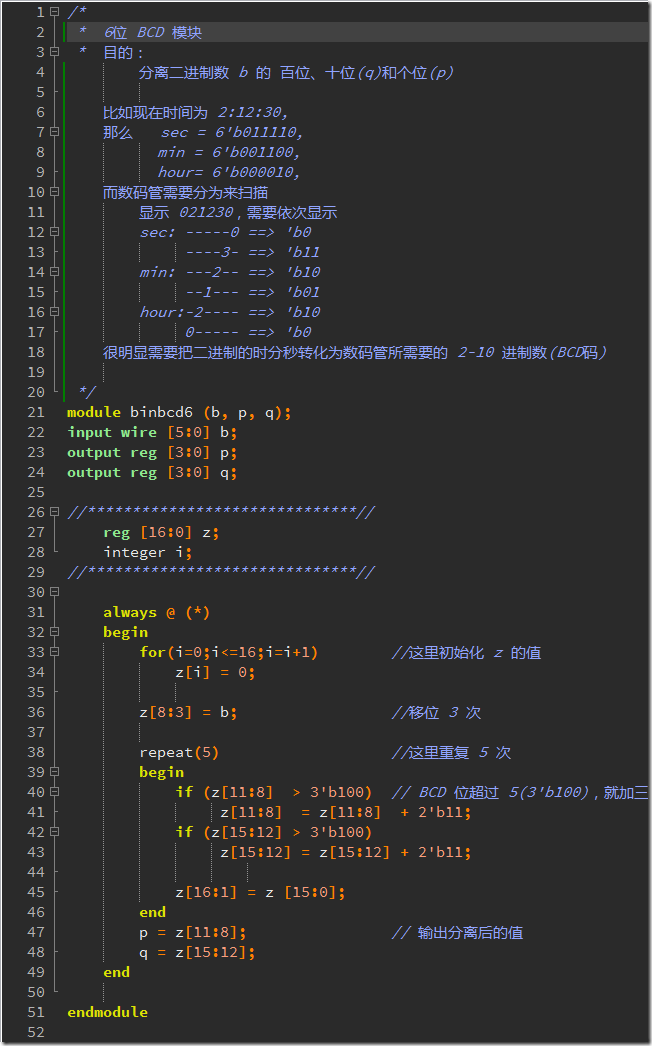Click the comment 'sec = 6'b011110,'
Screen dimensions: 652x1046
[232, 132]
